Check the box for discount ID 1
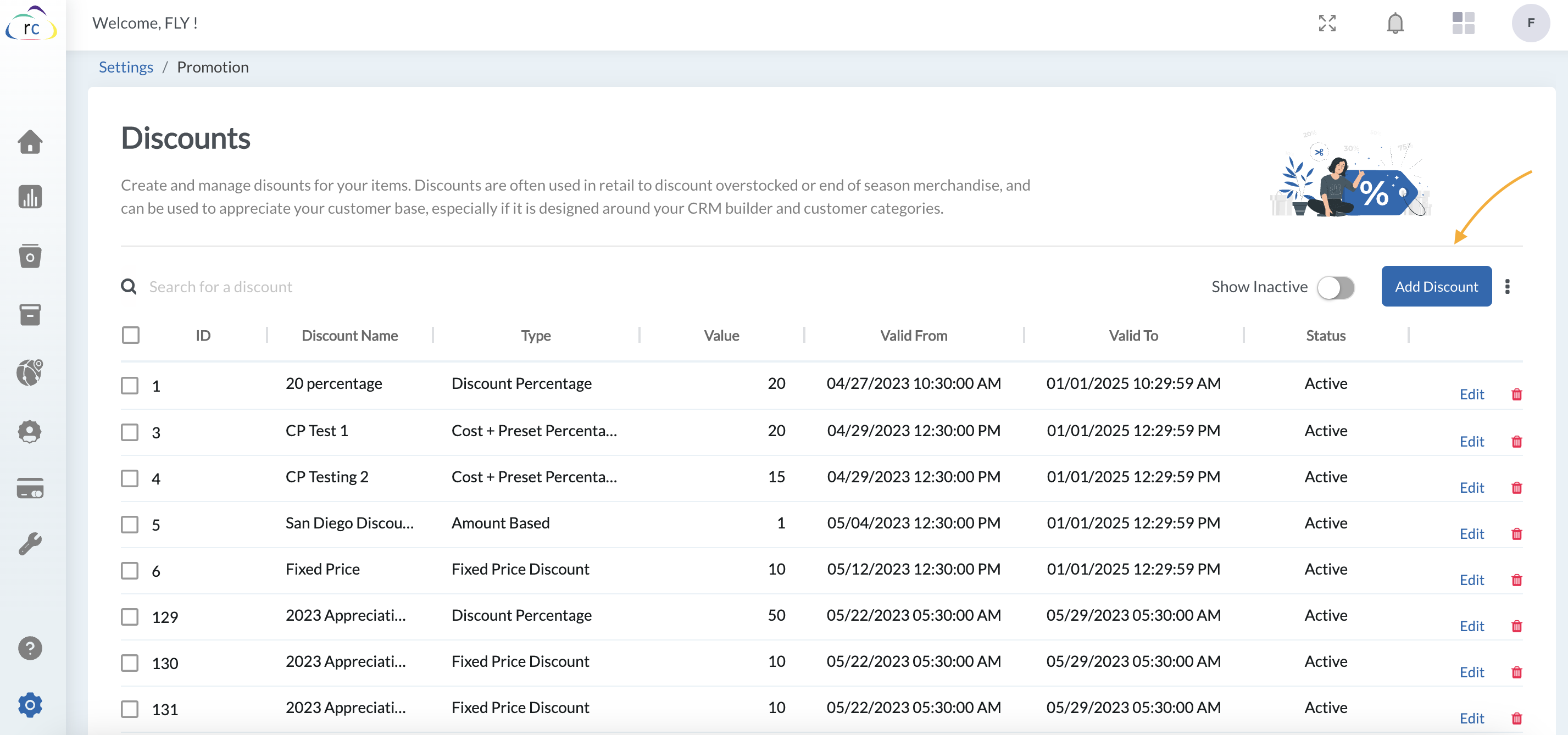 [x=130, y=385]
